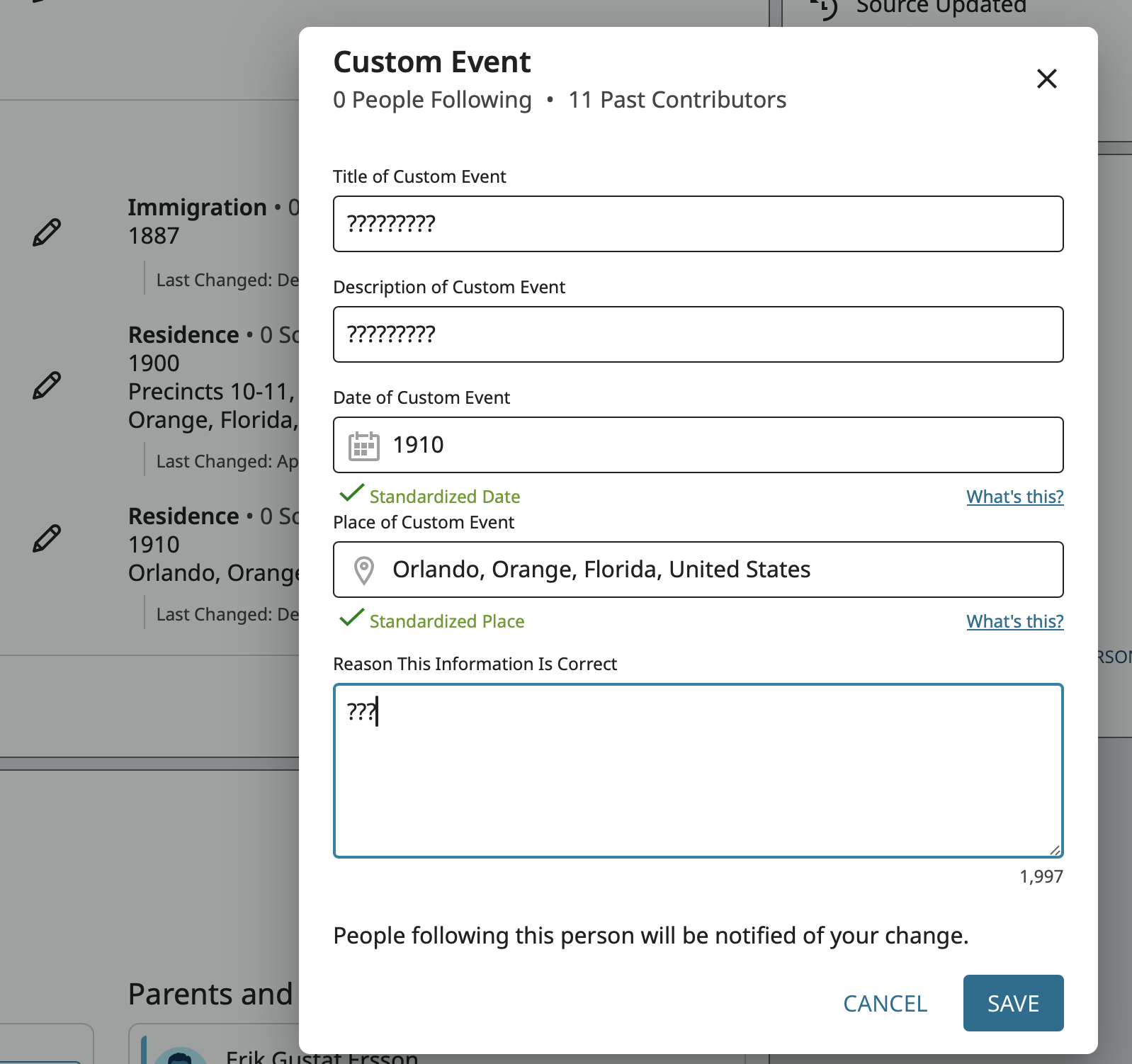This screenshot has height=1064, width=1132.
Task: Click the Standardized Date green checkmark
Action: pos(352,493)
